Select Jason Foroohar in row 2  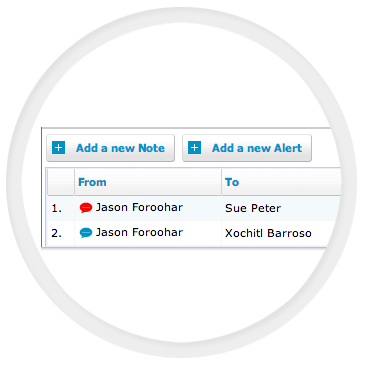pos(139,232)
